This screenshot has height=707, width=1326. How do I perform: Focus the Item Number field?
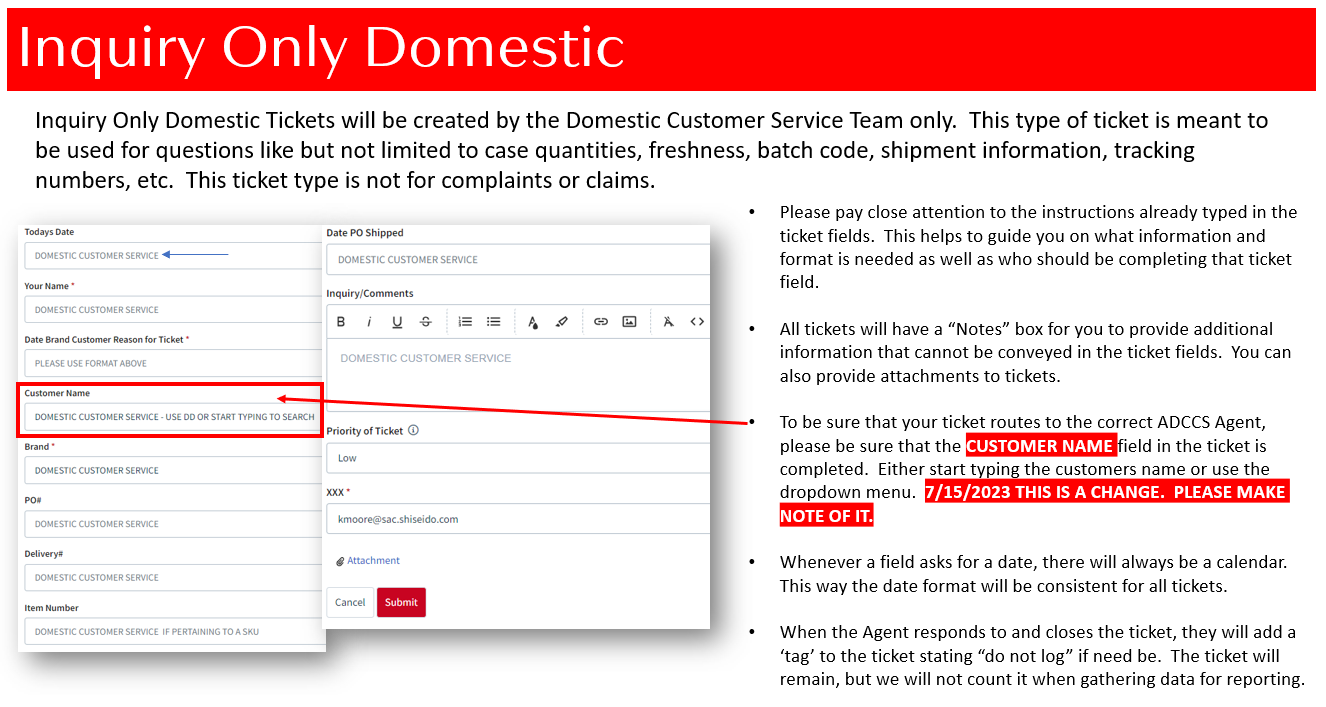pyautogui.click(x=173, y=631)
